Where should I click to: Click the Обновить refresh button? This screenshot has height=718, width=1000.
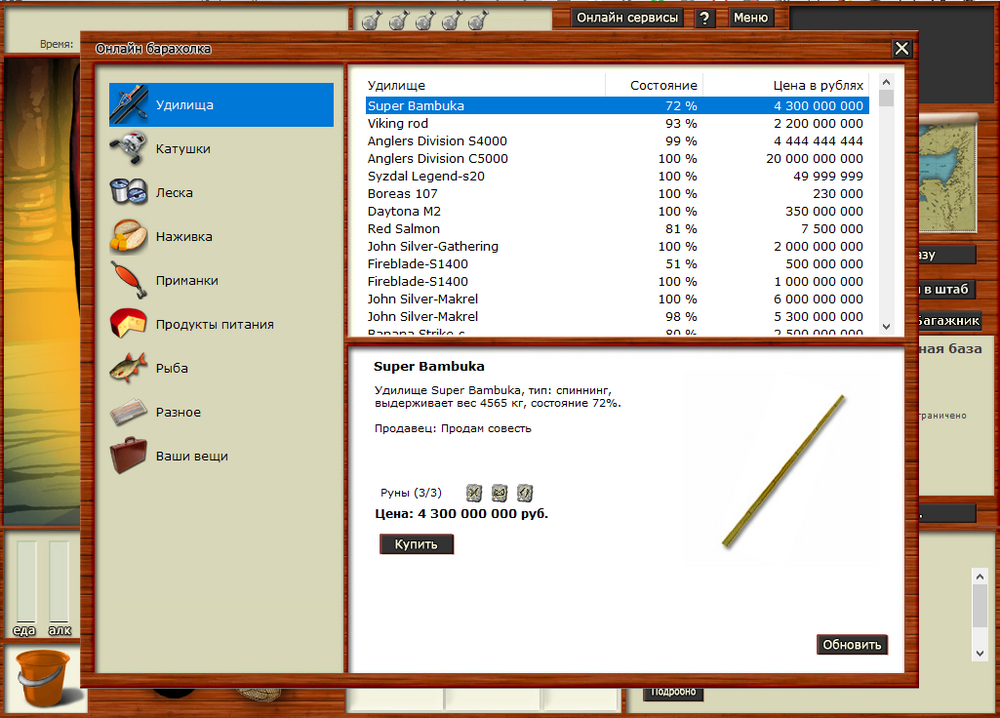[x=852, y=645]
